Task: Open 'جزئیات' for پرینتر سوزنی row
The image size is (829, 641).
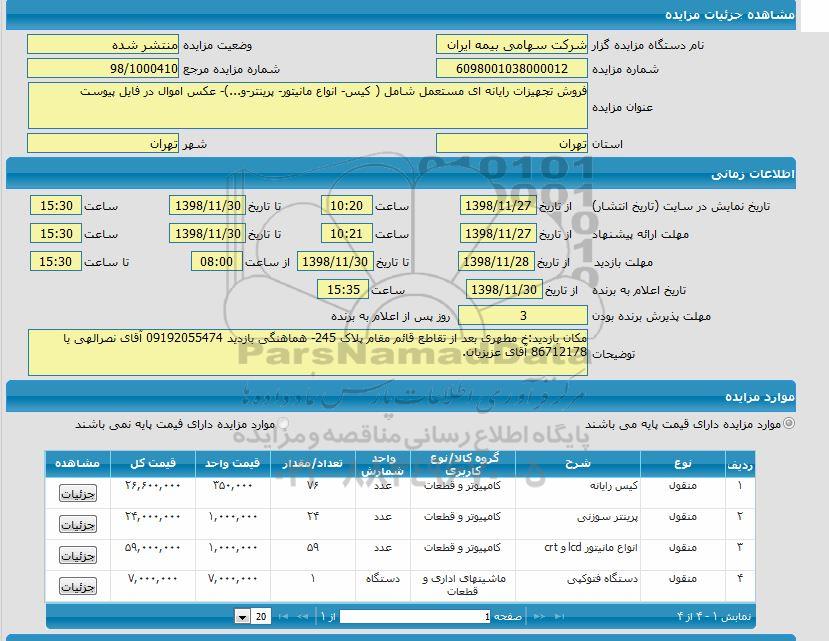Action: 78,525
